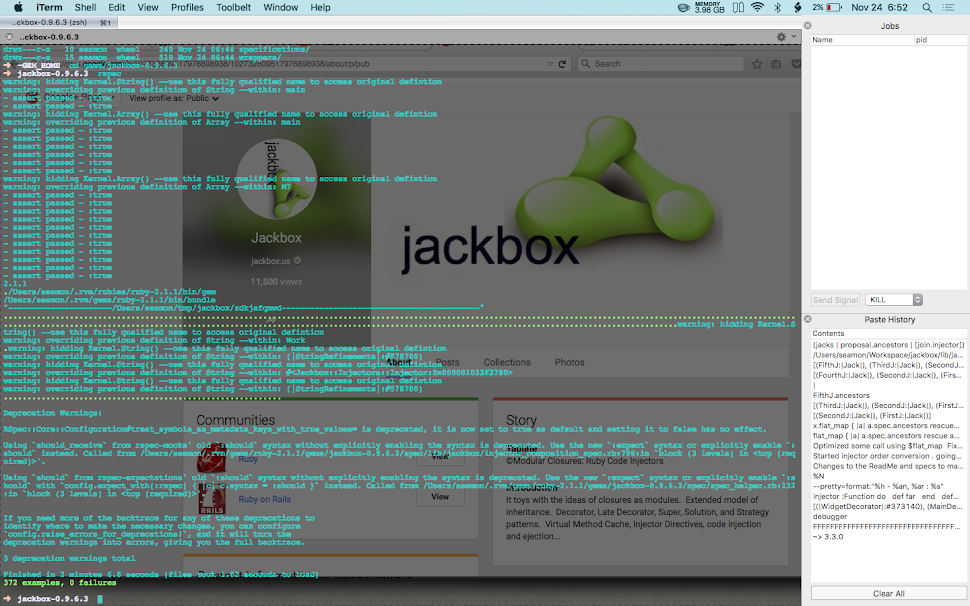Viewport: 970px width, 606px height.
Task: Open the Toolbelt menu
Action: click(233, 7)
